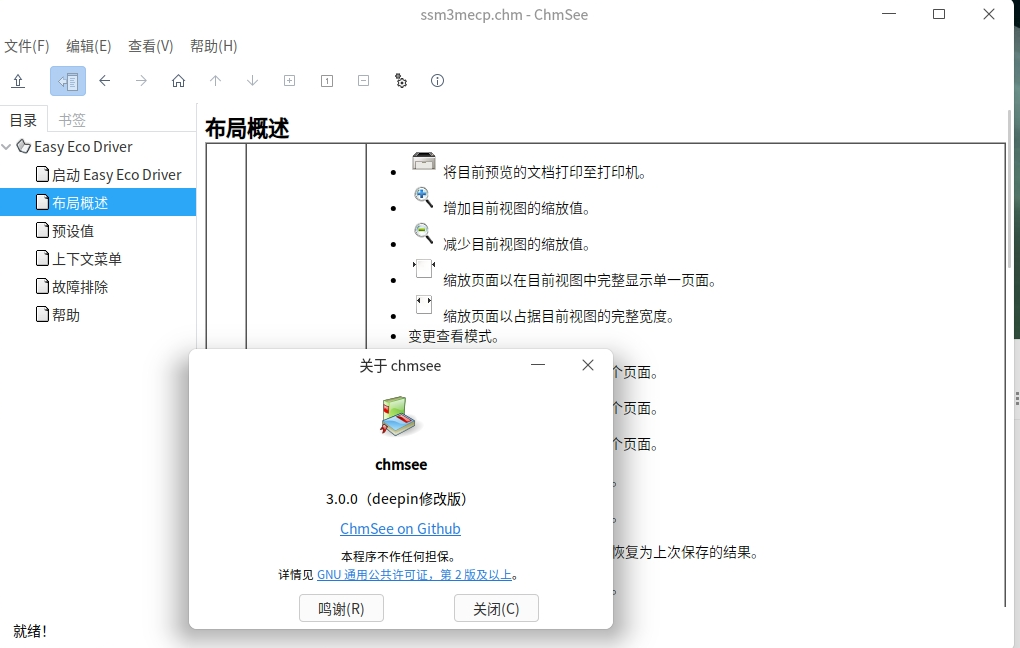The image size is (1020, 648).
Task: Click the printer icon in document
Action: tap(423, 161)
